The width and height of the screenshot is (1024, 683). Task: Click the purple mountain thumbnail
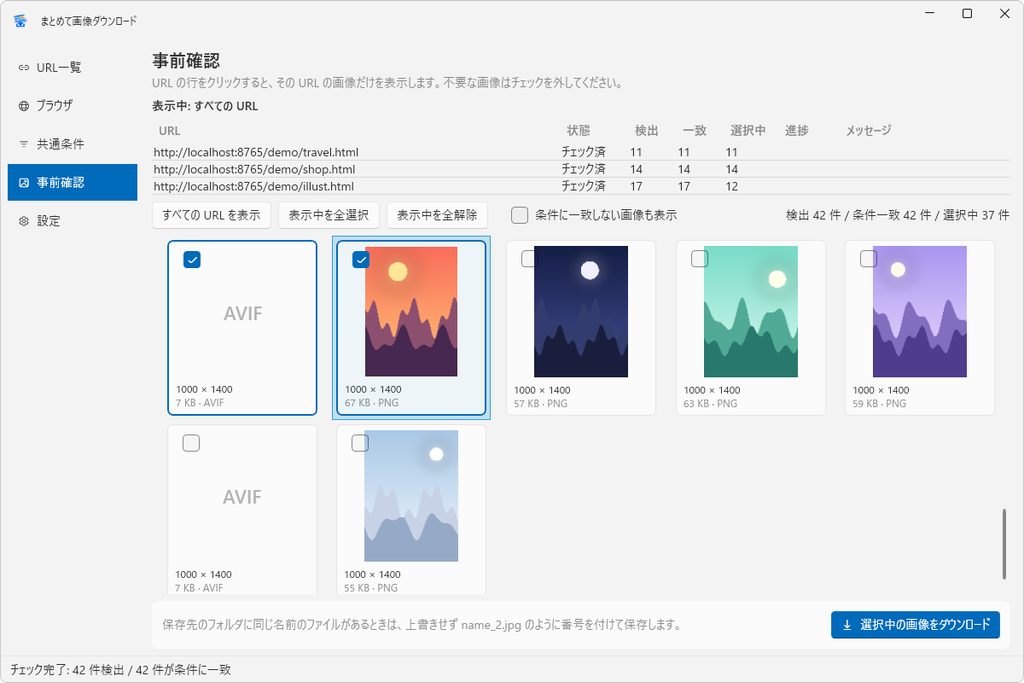[920, 311]
